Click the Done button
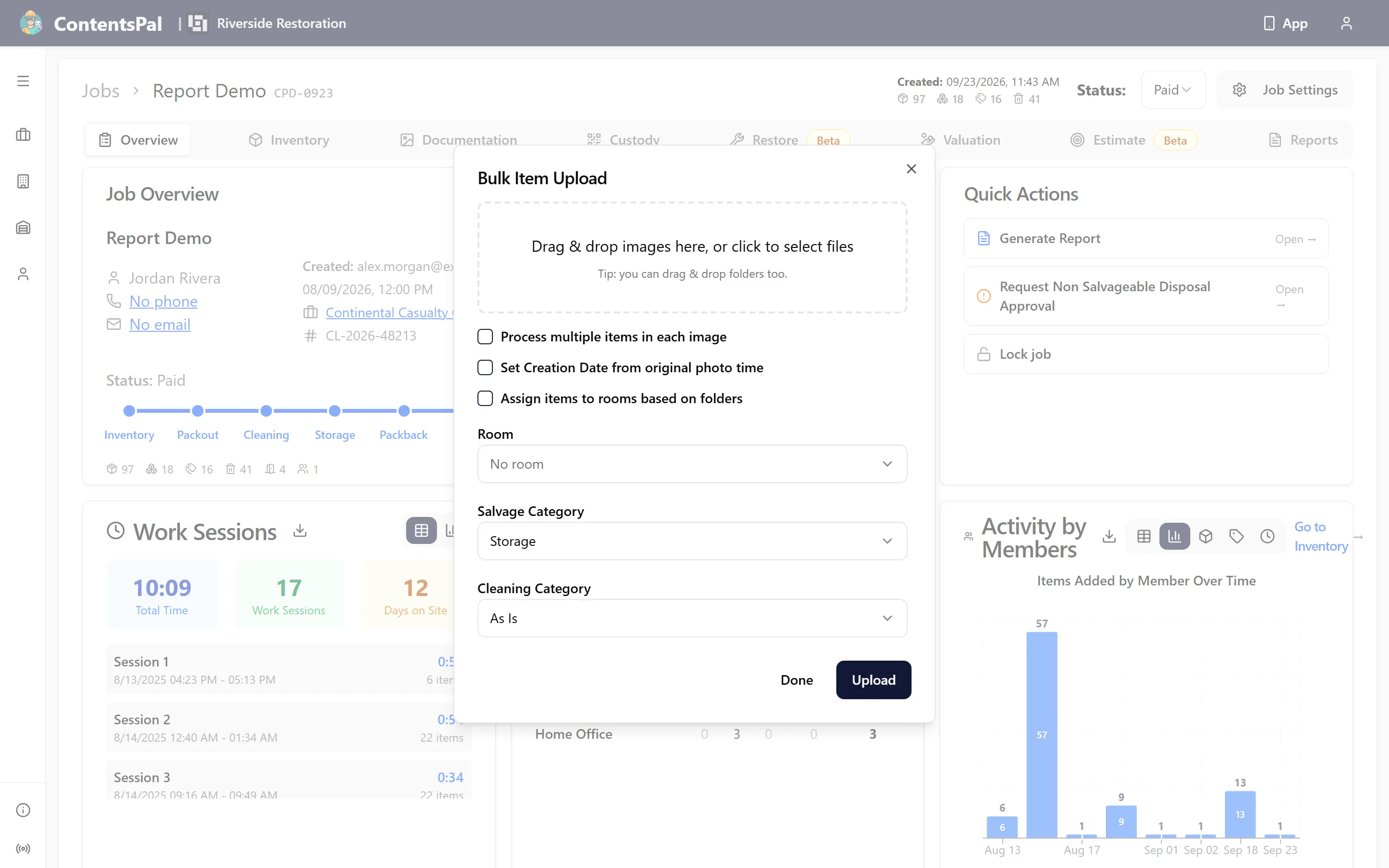1389x868 pixels. pos(797,680)
